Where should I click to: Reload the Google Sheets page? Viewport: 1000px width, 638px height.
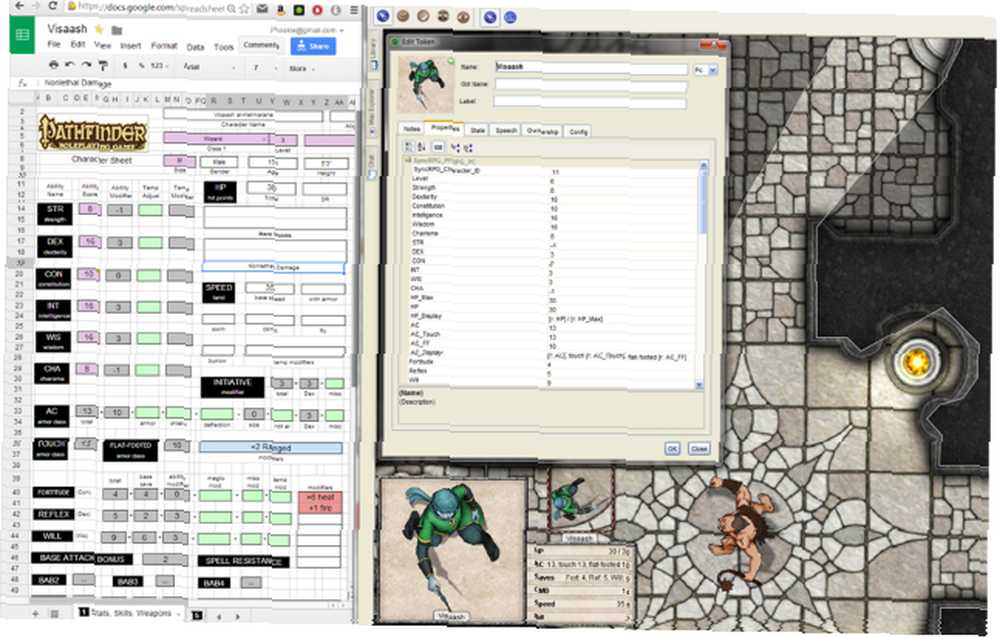pos(52,7)
